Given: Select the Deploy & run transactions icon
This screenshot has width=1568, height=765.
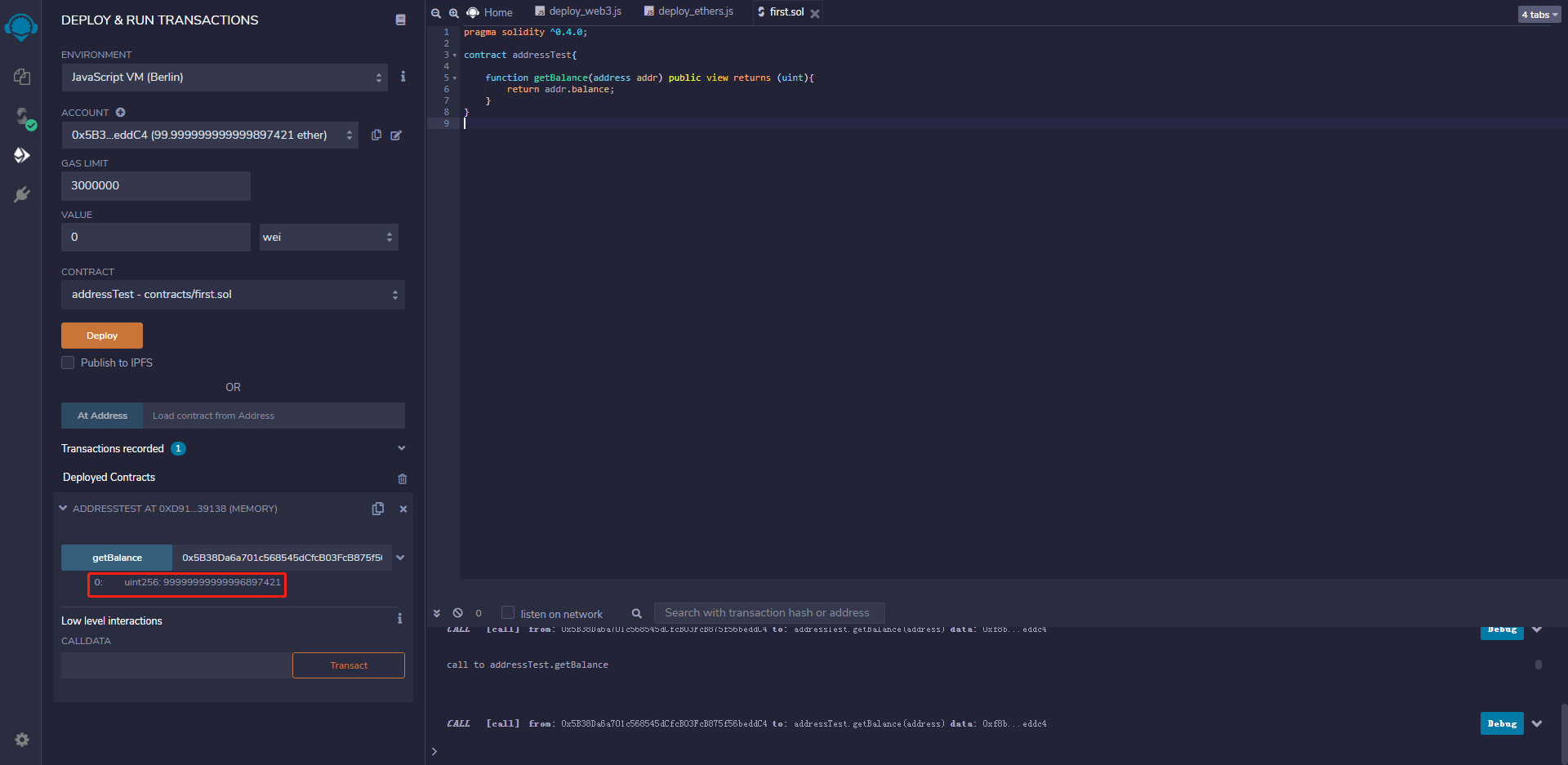Looking at the screenshot, I should coord(22,155).
